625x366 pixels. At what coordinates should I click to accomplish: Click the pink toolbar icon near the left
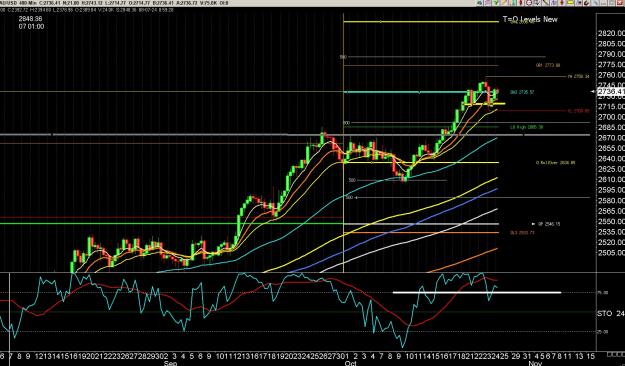click(487, 3)
